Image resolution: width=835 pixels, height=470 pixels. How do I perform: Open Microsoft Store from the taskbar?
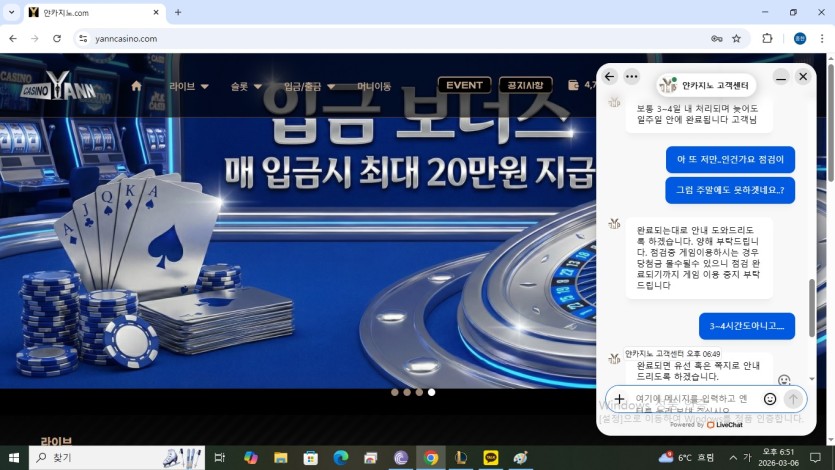coord(310,458)
